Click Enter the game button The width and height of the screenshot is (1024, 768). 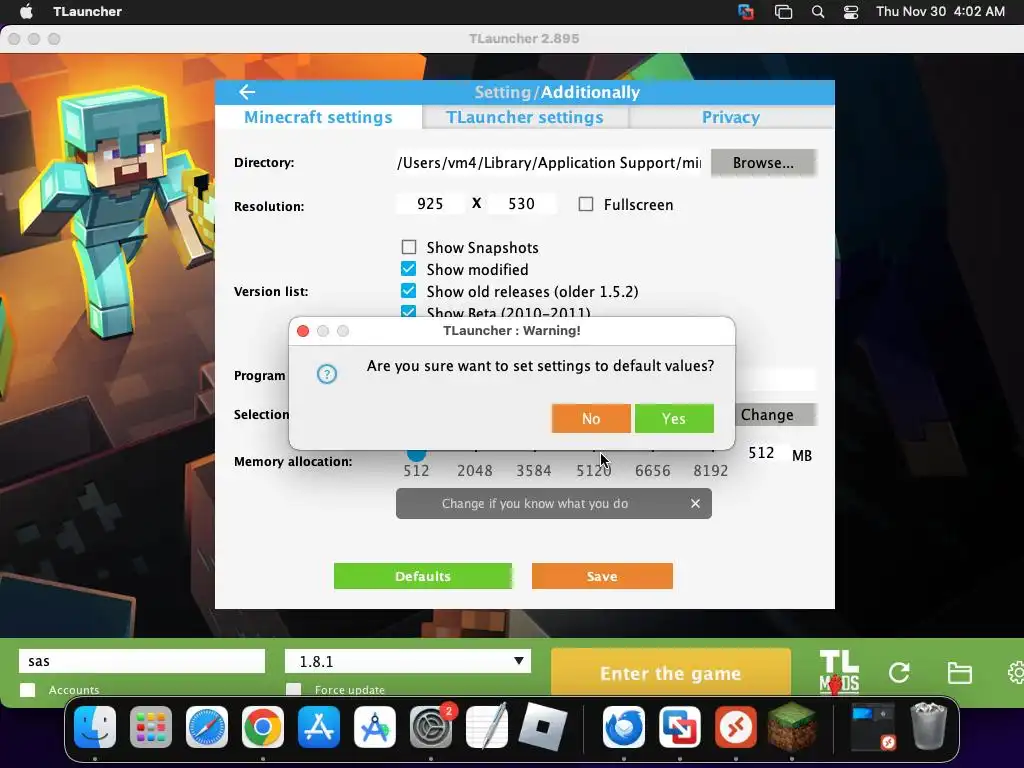tap(671, 673)
